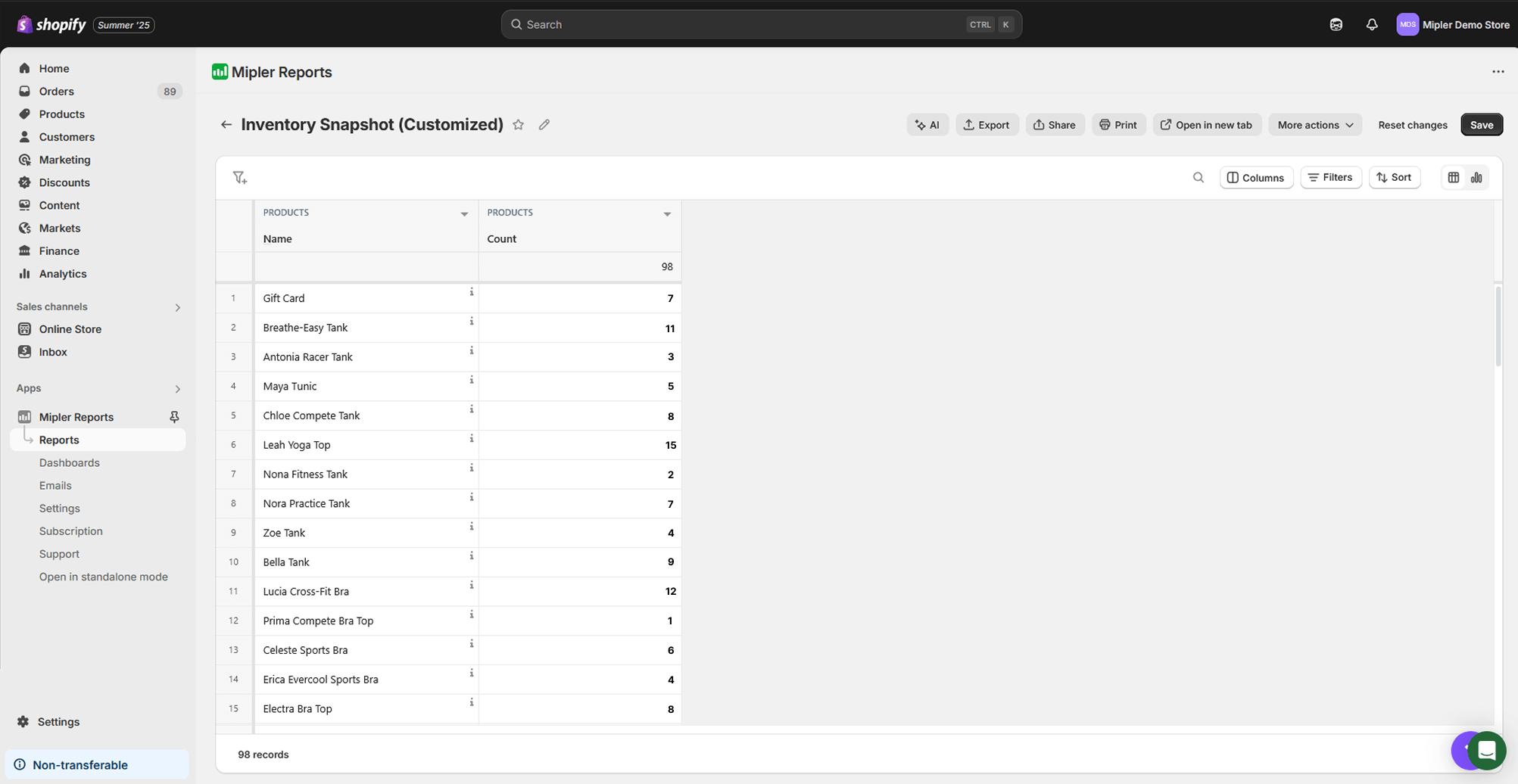Favorite the report with star icon

518,125
